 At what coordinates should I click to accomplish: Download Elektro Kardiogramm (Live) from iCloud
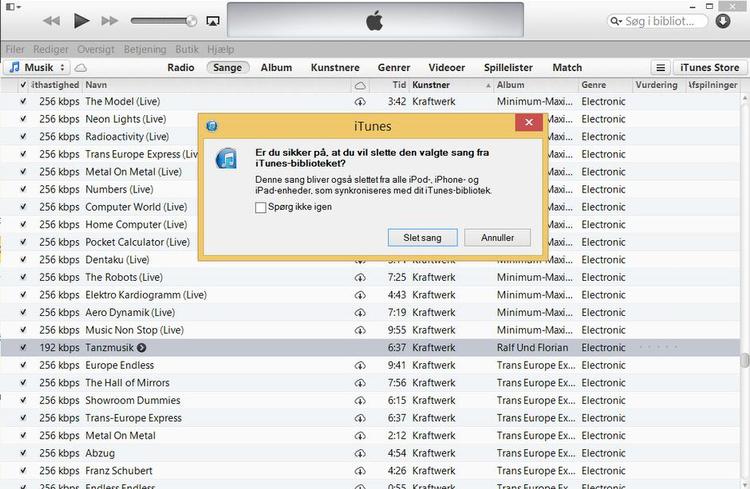click(x=360, y=295)
